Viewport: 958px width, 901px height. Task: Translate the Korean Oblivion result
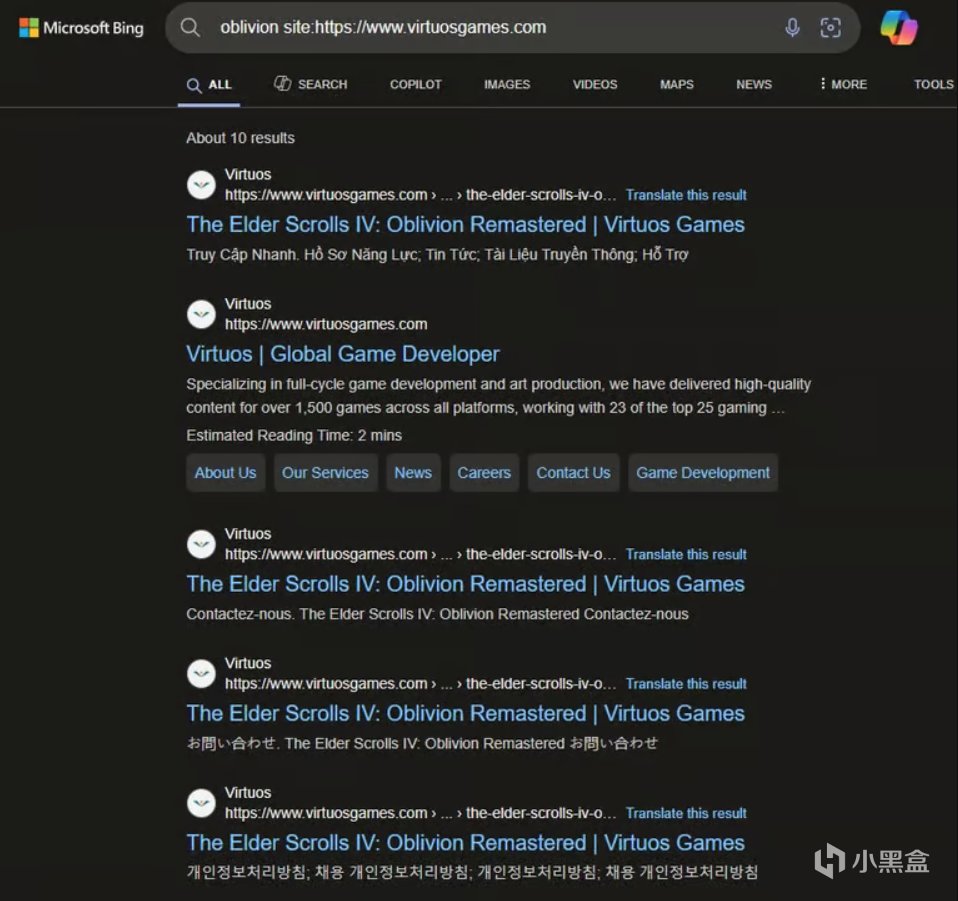(x=686, y=814)
